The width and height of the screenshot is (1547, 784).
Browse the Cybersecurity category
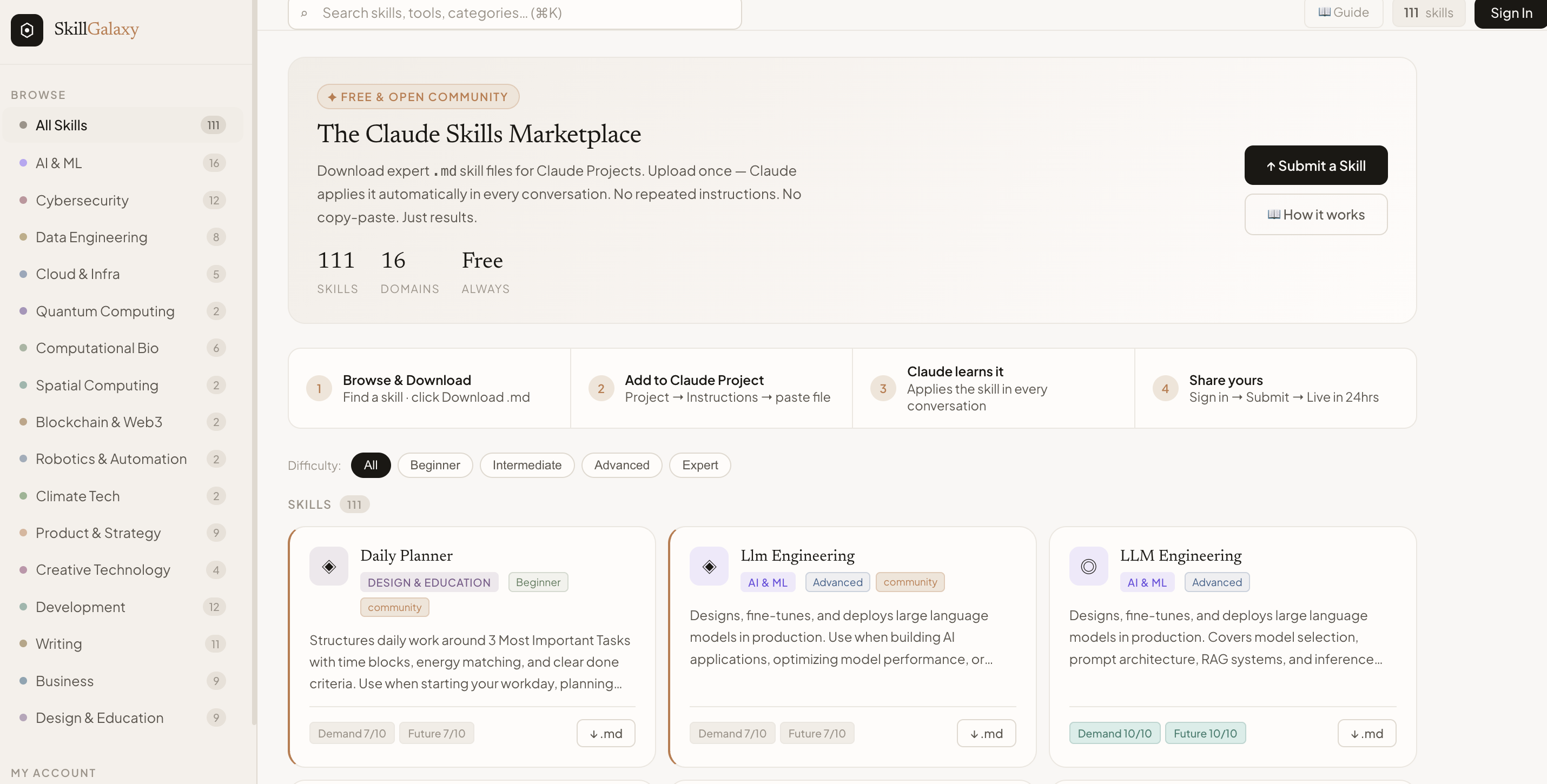coord(82,200)
